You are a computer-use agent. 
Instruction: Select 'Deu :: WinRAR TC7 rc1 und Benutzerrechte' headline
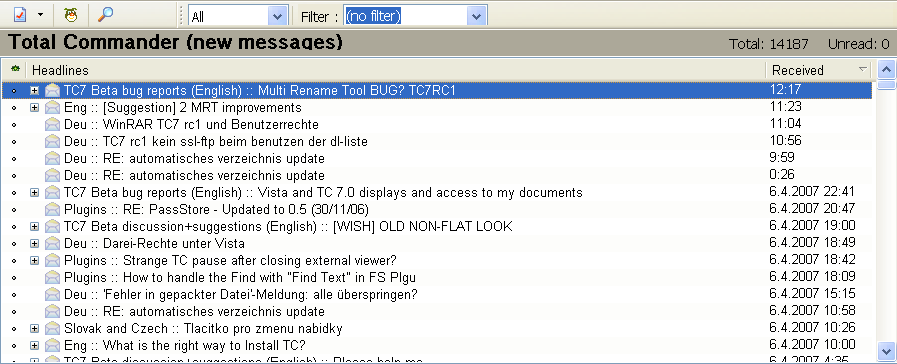[191, 124]
